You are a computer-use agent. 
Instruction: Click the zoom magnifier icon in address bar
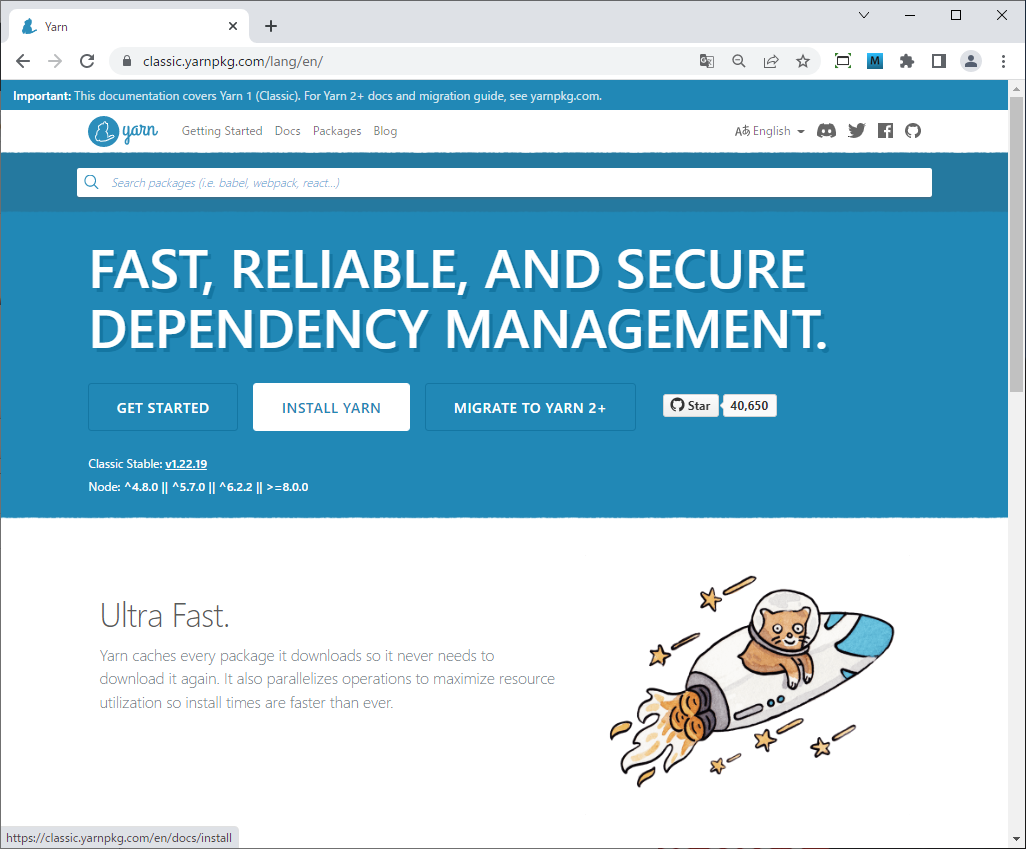point(739,62)
